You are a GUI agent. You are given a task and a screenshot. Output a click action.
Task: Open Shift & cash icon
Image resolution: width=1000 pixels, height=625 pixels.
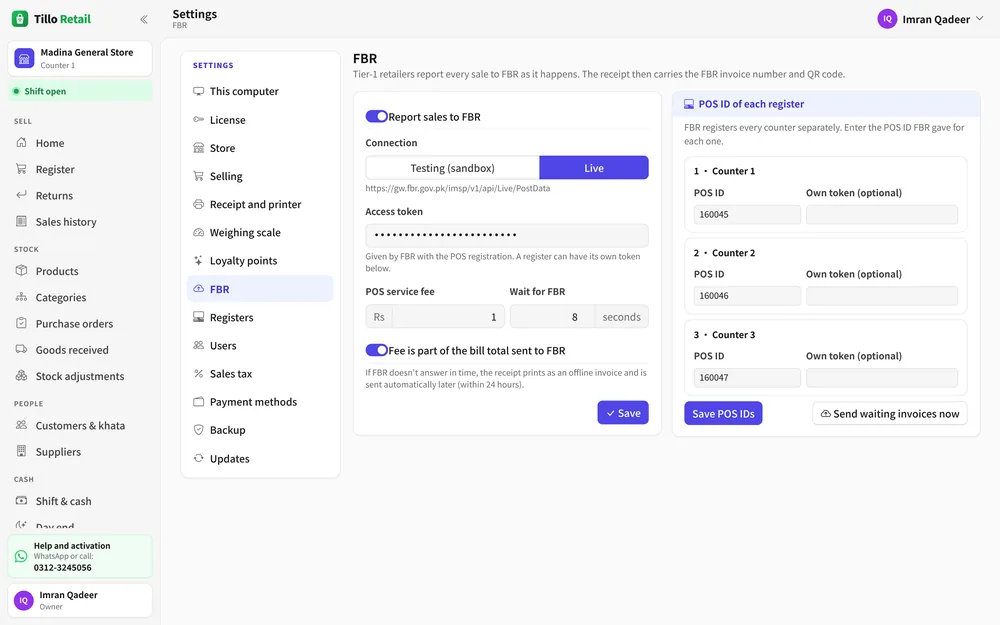click(22, 501)
